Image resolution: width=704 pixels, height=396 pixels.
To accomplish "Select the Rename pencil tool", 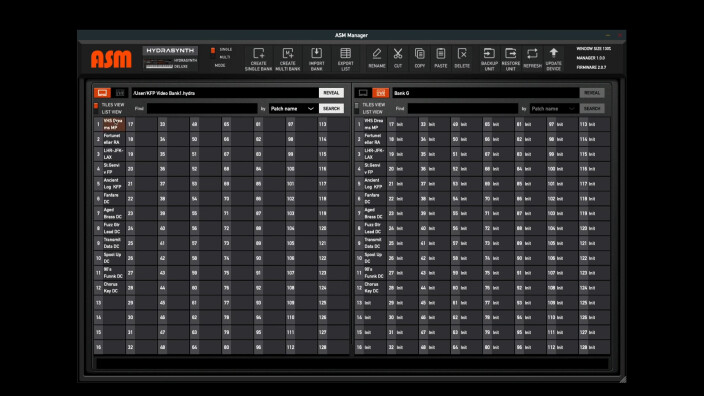I will pyautogui.click(x=377, y=58).
